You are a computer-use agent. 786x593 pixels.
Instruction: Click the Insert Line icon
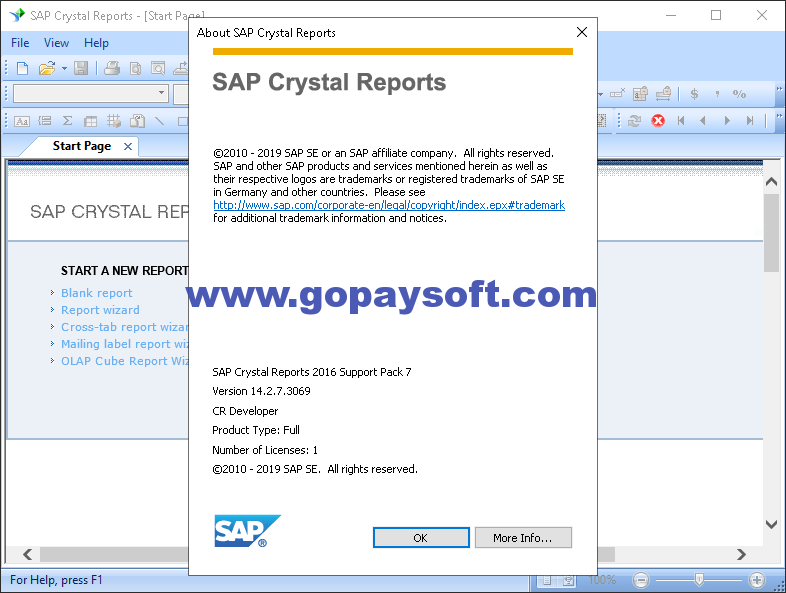click(159, 121)
